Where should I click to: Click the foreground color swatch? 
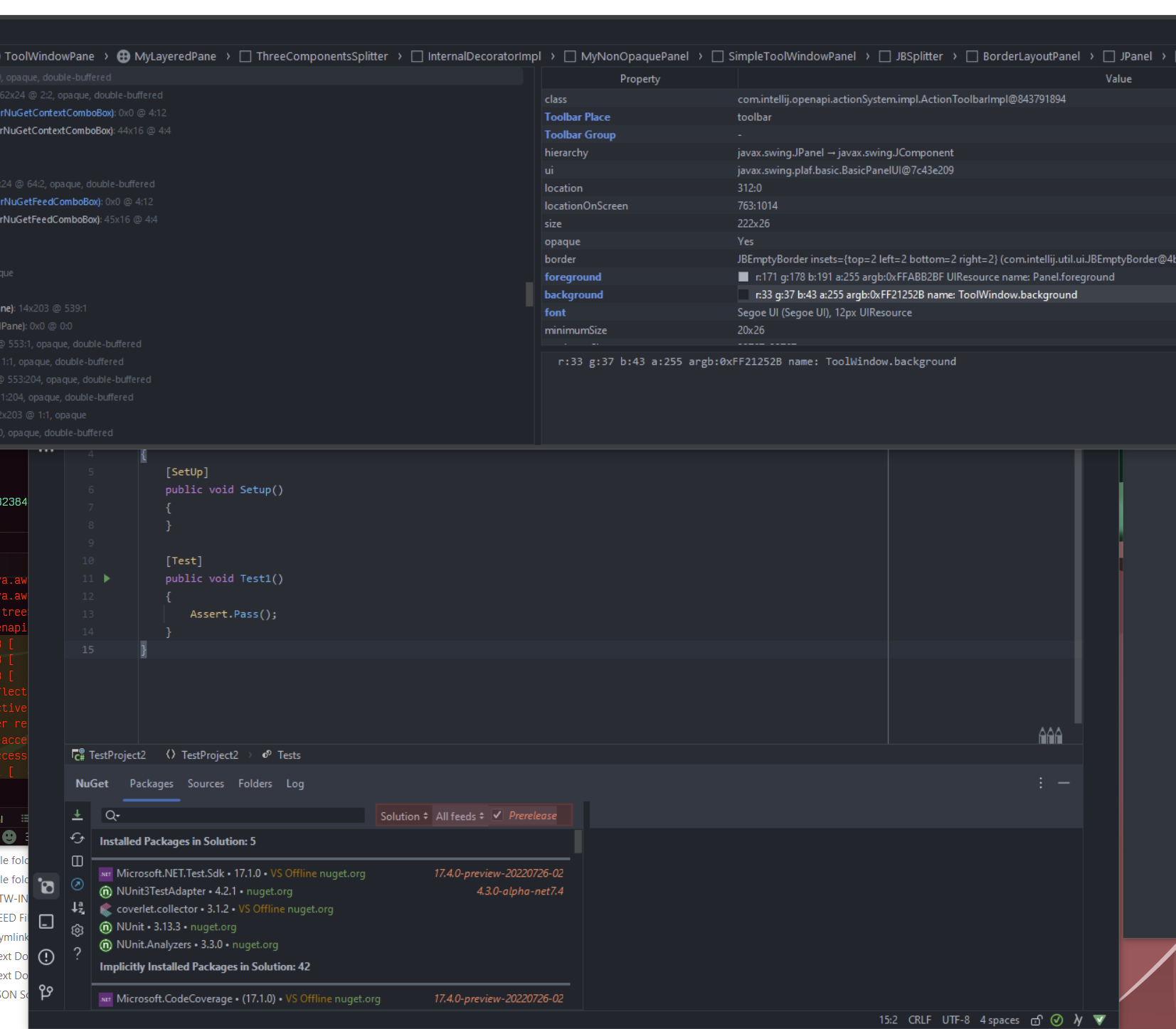[743, 277]
